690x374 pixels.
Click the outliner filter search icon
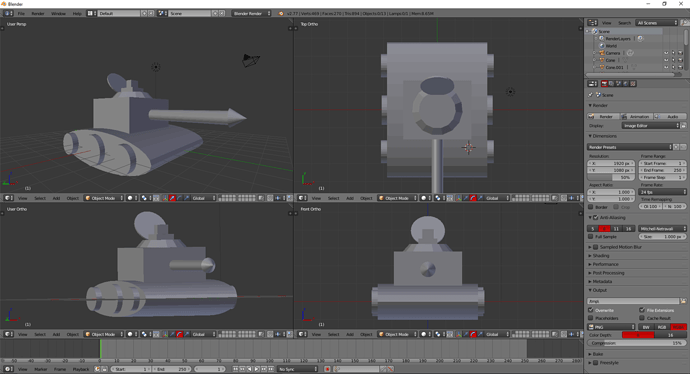(x=684, y=22)
